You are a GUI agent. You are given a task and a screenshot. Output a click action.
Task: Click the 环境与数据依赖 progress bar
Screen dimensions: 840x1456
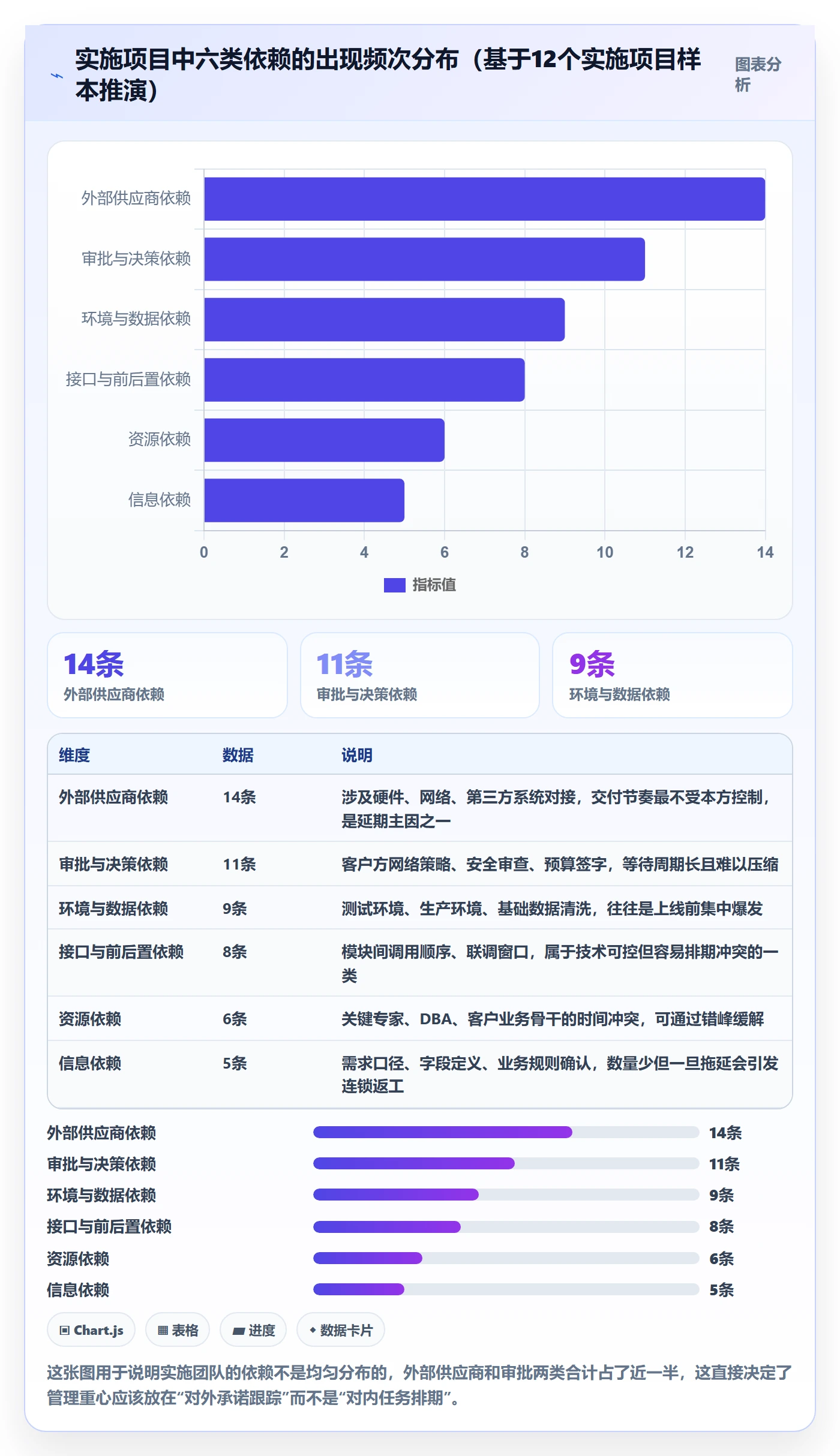[x=506, y=1195]
